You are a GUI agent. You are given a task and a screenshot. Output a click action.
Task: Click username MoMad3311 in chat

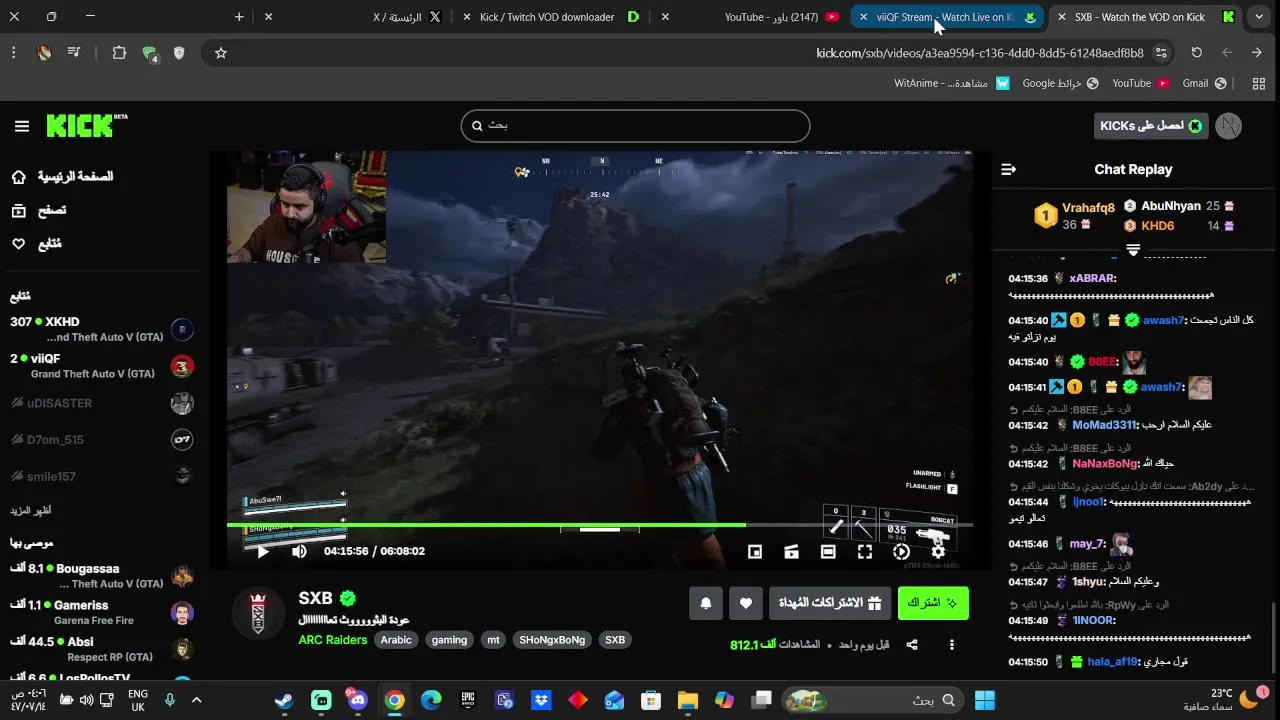1104,425
